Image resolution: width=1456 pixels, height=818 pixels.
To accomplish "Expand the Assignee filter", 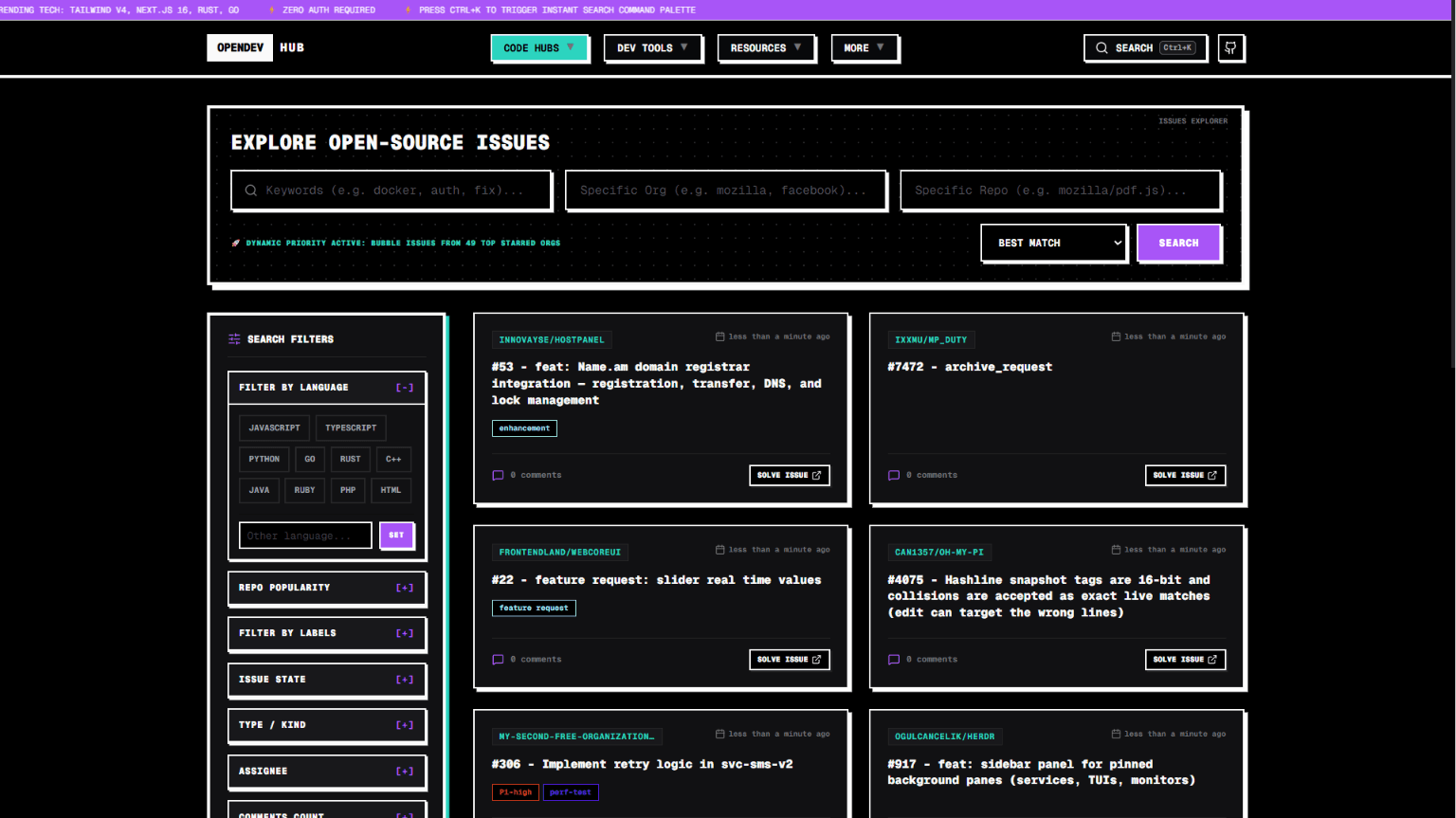I will (326, 772).
